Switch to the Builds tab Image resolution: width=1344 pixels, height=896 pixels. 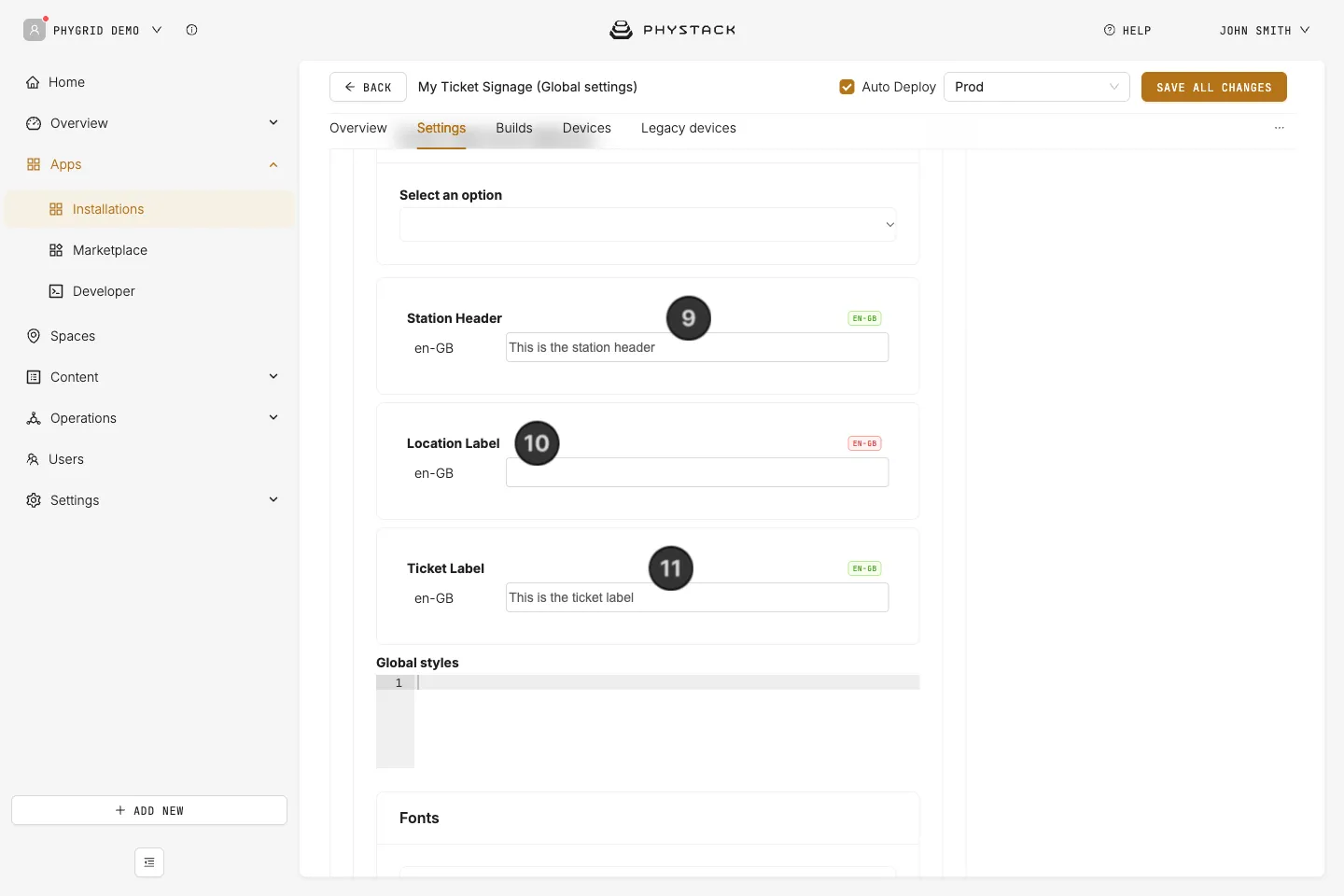[x=514, y=128]
